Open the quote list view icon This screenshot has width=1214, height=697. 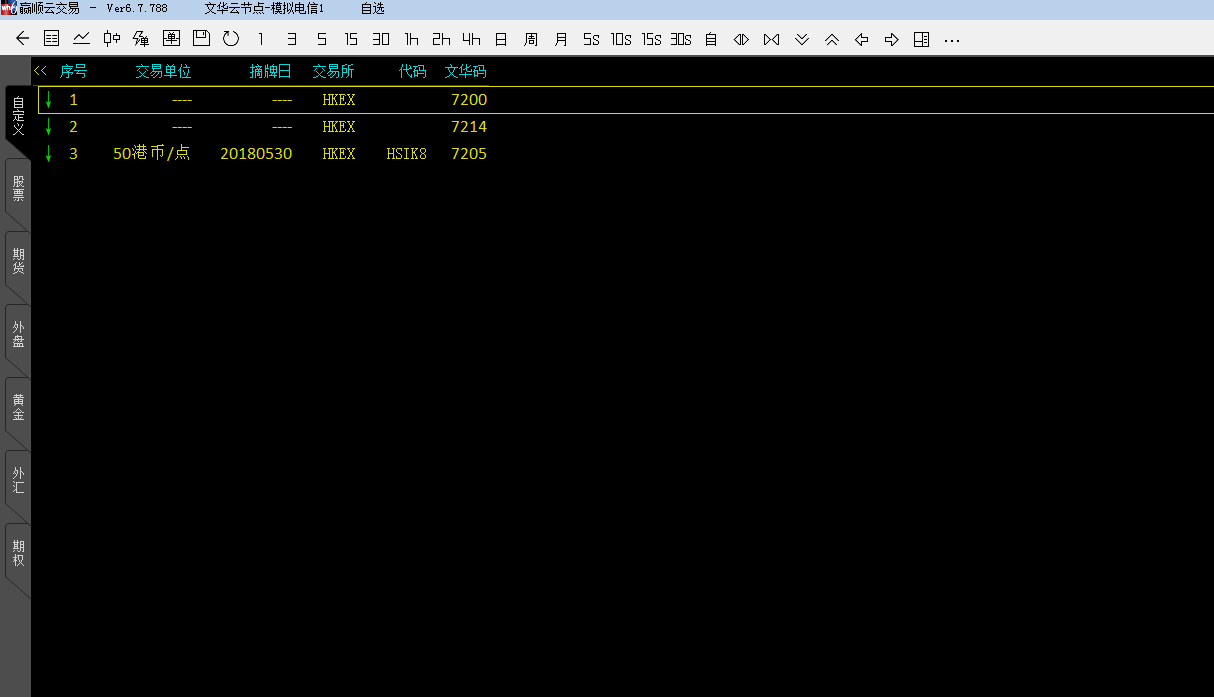point(52,39)
